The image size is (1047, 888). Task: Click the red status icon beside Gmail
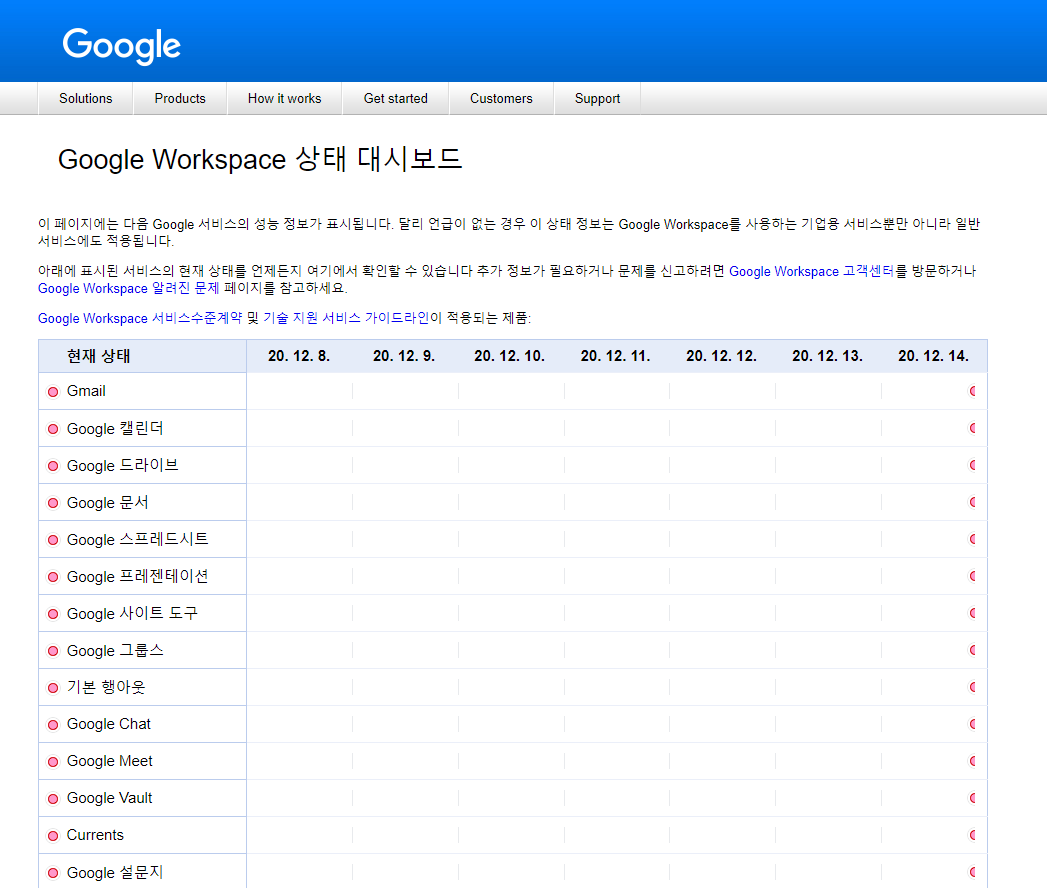[53, 392]
